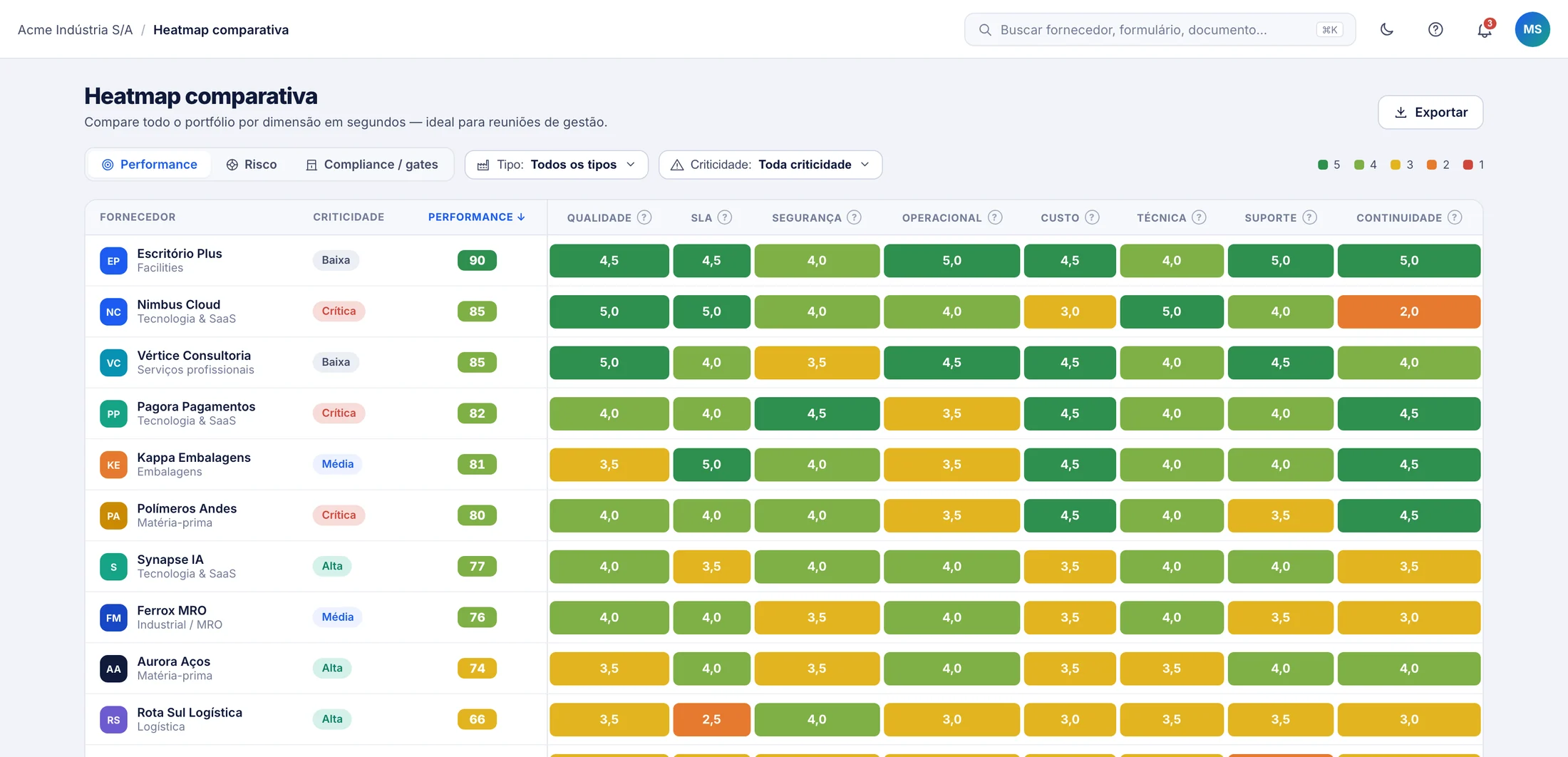Click Escritório Plus performance score 90

477,260
